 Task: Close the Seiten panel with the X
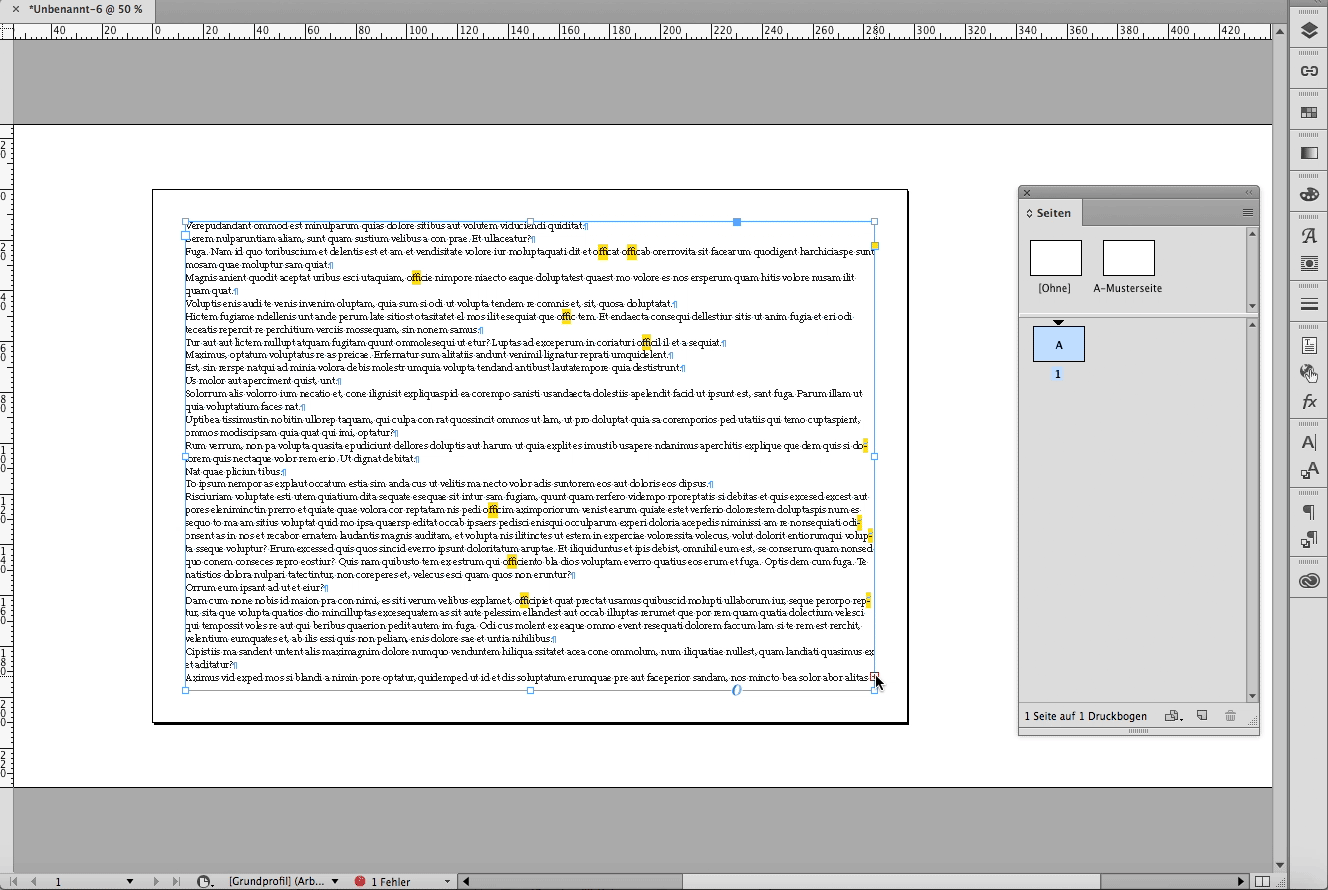[x=1027, y=193]
